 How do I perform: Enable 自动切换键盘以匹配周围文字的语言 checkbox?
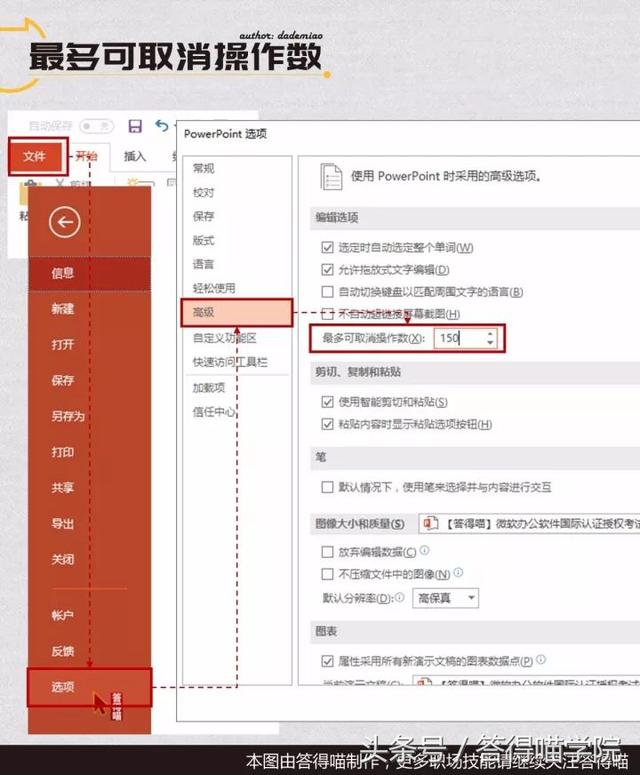[x=327, y=292]
